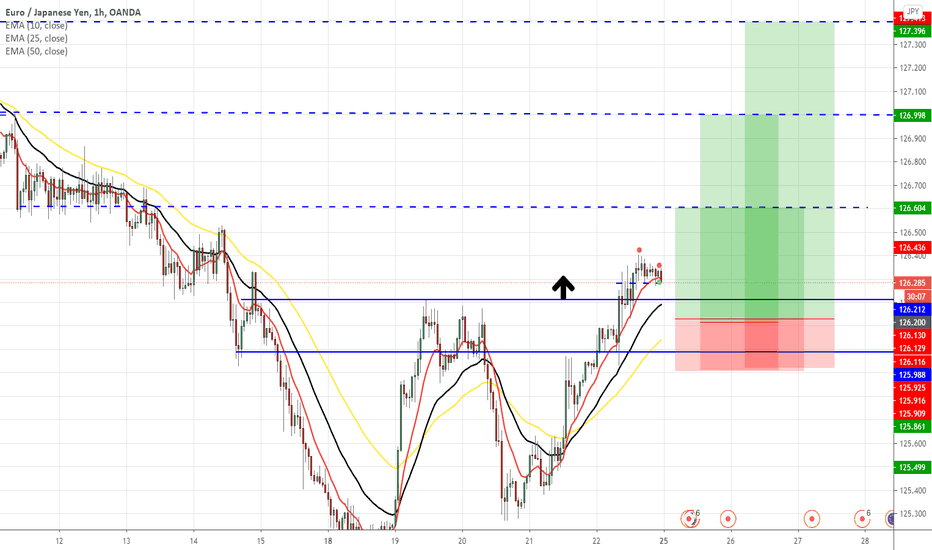The image size is (932, 550).
Task: Click date 22 on the time axis
Action: (x=596, y=541)
